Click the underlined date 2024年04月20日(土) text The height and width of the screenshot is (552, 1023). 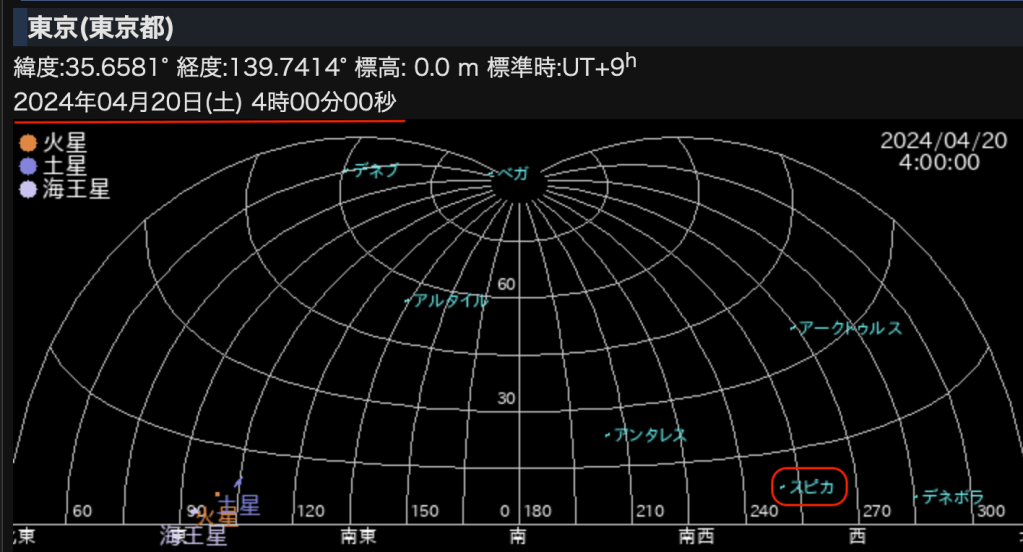click(128, 102)
